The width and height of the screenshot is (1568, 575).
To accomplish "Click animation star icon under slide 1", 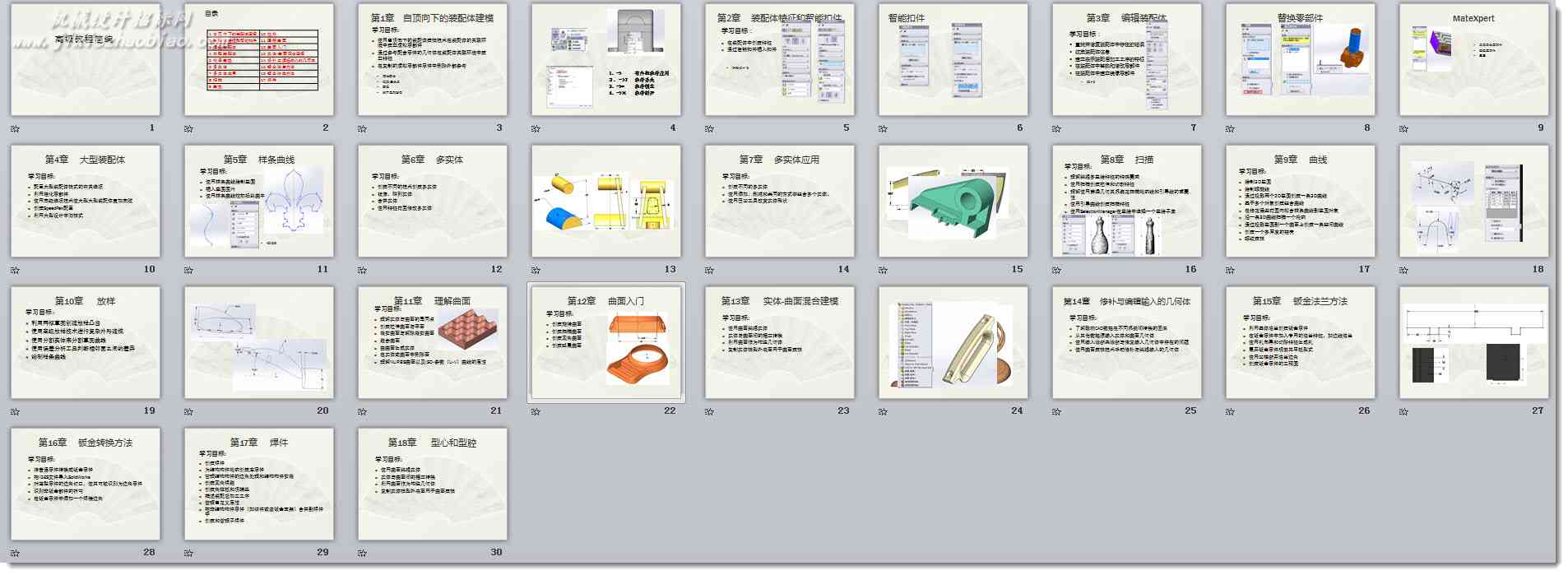I will pyautogui.click(x=15, y=129).
